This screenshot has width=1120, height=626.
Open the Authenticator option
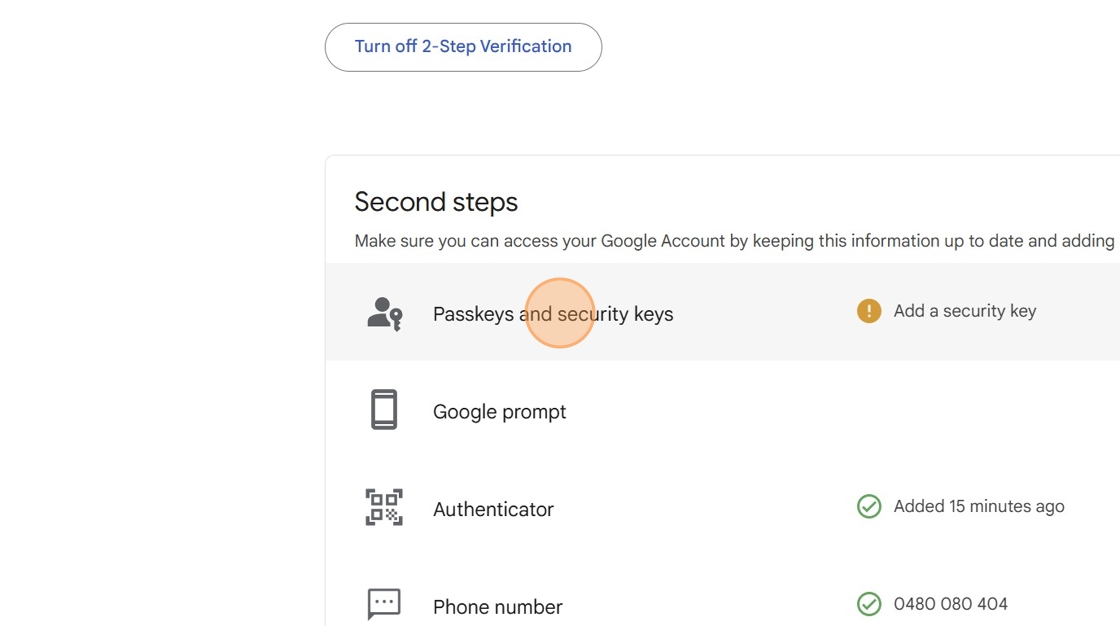click(x=493, y=509)
